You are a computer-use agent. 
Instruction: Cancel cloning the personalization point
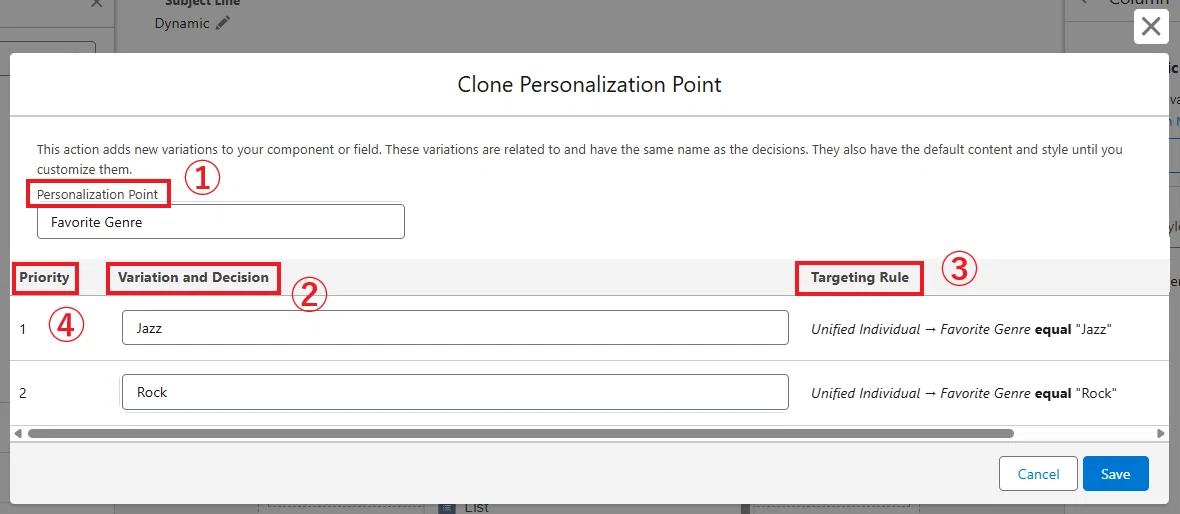coord(1039,474)
